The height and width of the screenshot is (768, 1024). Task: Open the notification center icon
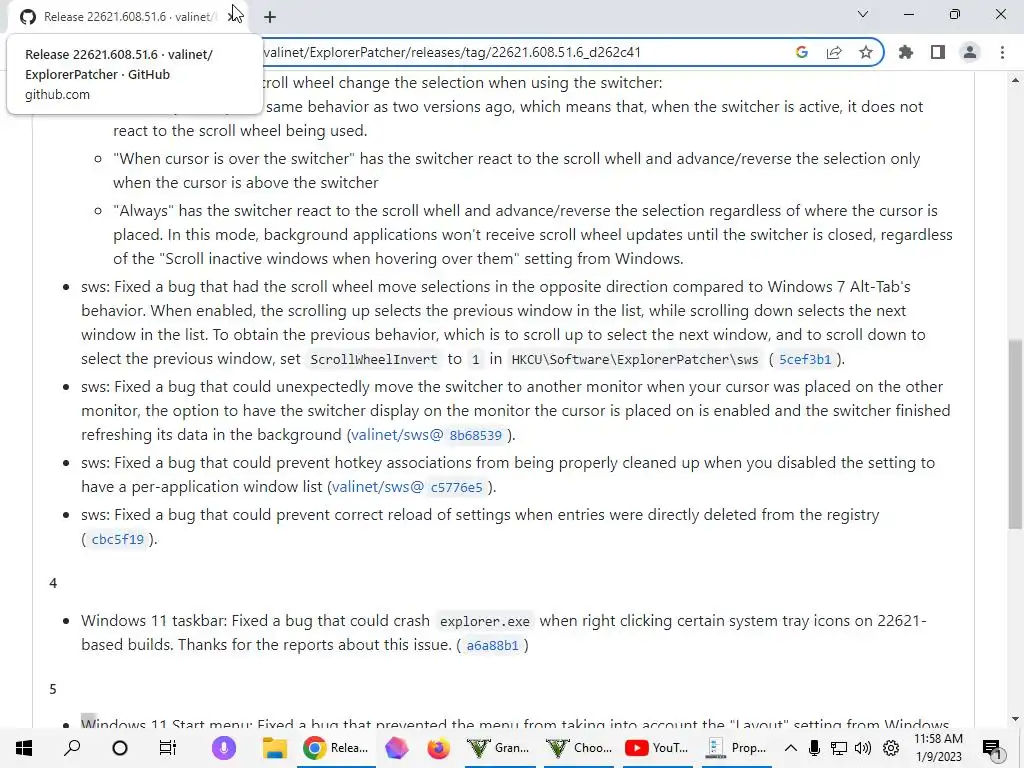[992, 748]
